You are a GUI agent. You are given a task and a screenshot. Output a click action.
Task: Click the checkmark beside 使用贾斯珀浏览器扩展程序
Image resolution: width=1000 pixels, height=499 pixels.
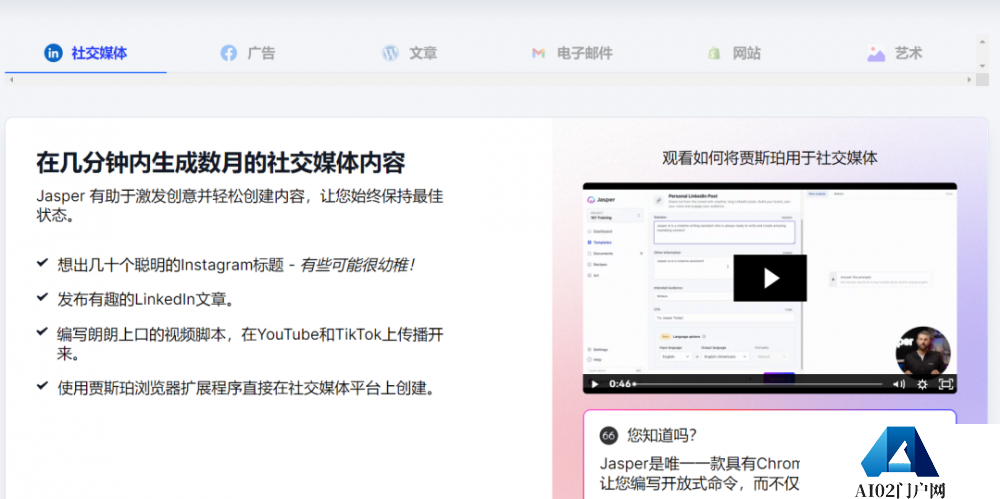tap(42, 385)
